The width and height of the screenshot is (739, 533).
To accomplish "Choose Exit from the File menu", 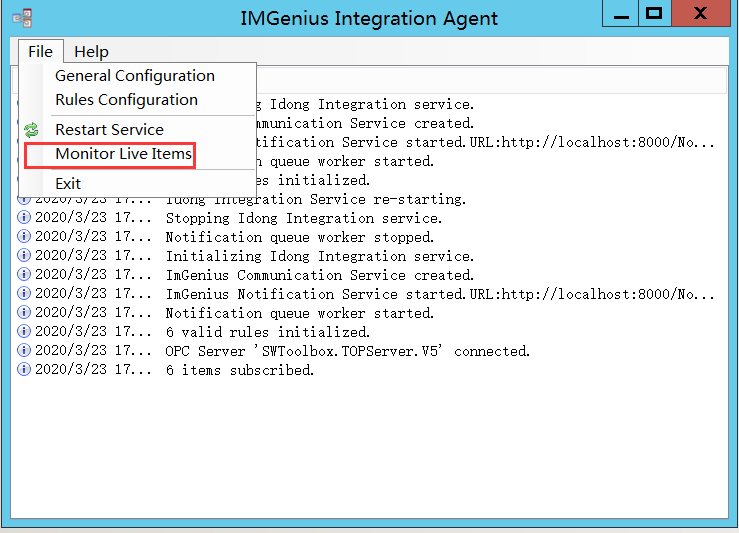I will (68, 184).
